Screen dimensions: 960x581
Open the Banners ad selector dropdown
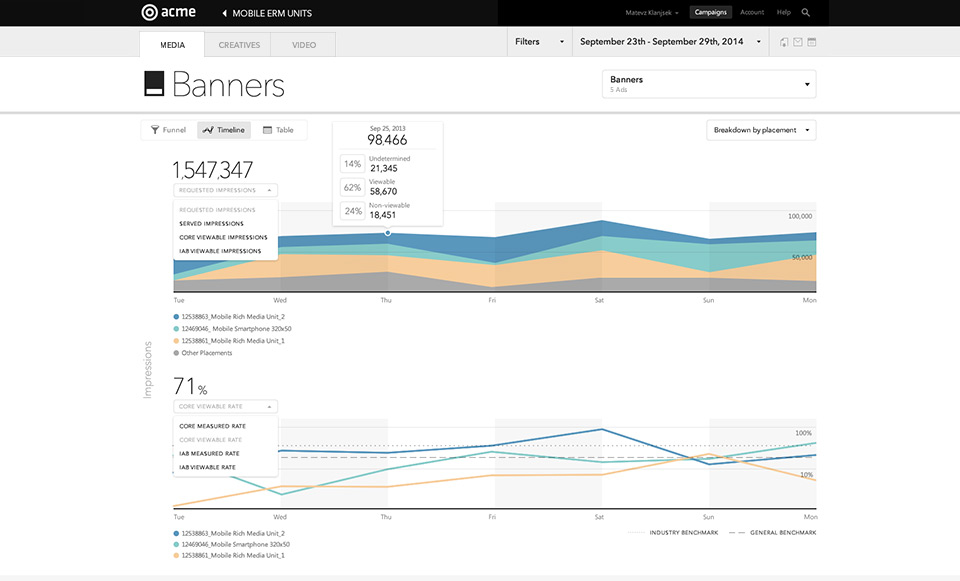(x=709, y=84)
